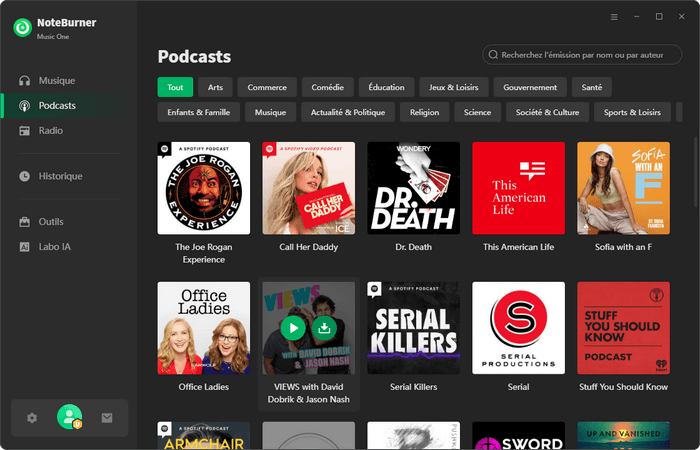Select the Tout category filter
Screen dimensions: 700x450
point(175,87)
